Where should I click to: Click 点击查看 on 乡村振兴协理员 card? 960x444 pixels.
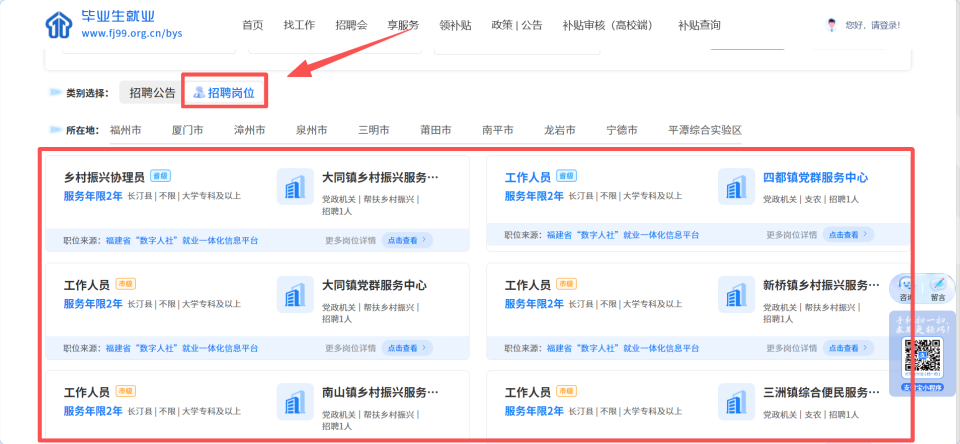pos(407,240)
